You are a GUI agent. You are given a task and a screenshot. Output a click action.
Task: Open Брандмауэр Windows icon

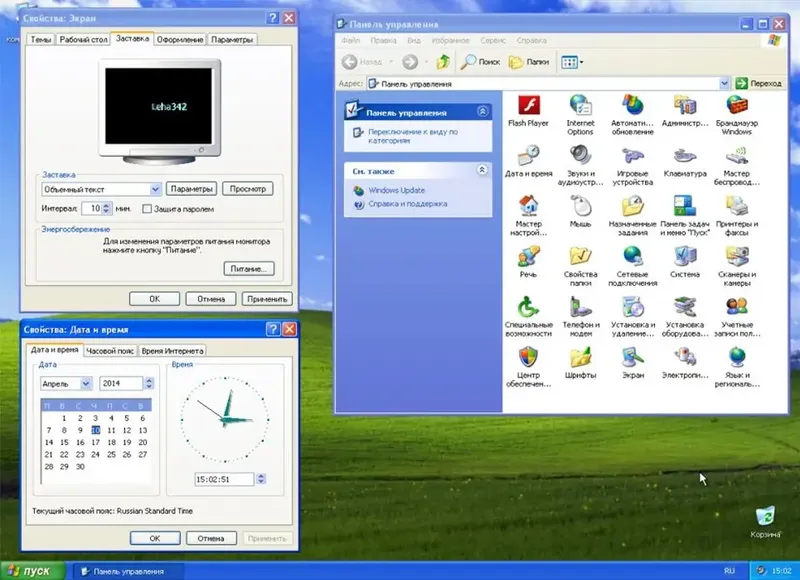point(737,109)
